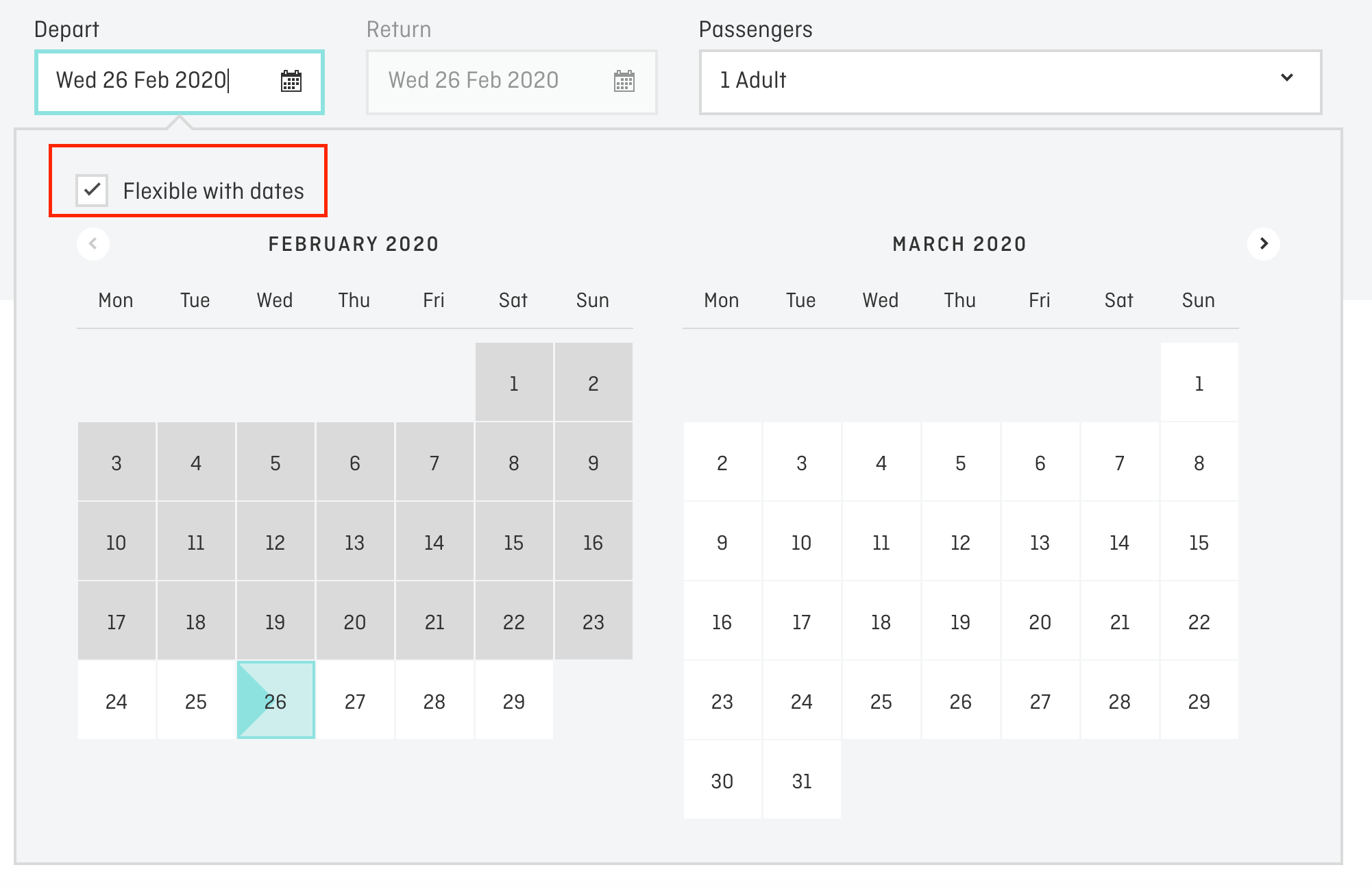
Task: Pick February 29 in the calendar
Action: point(514,701)
